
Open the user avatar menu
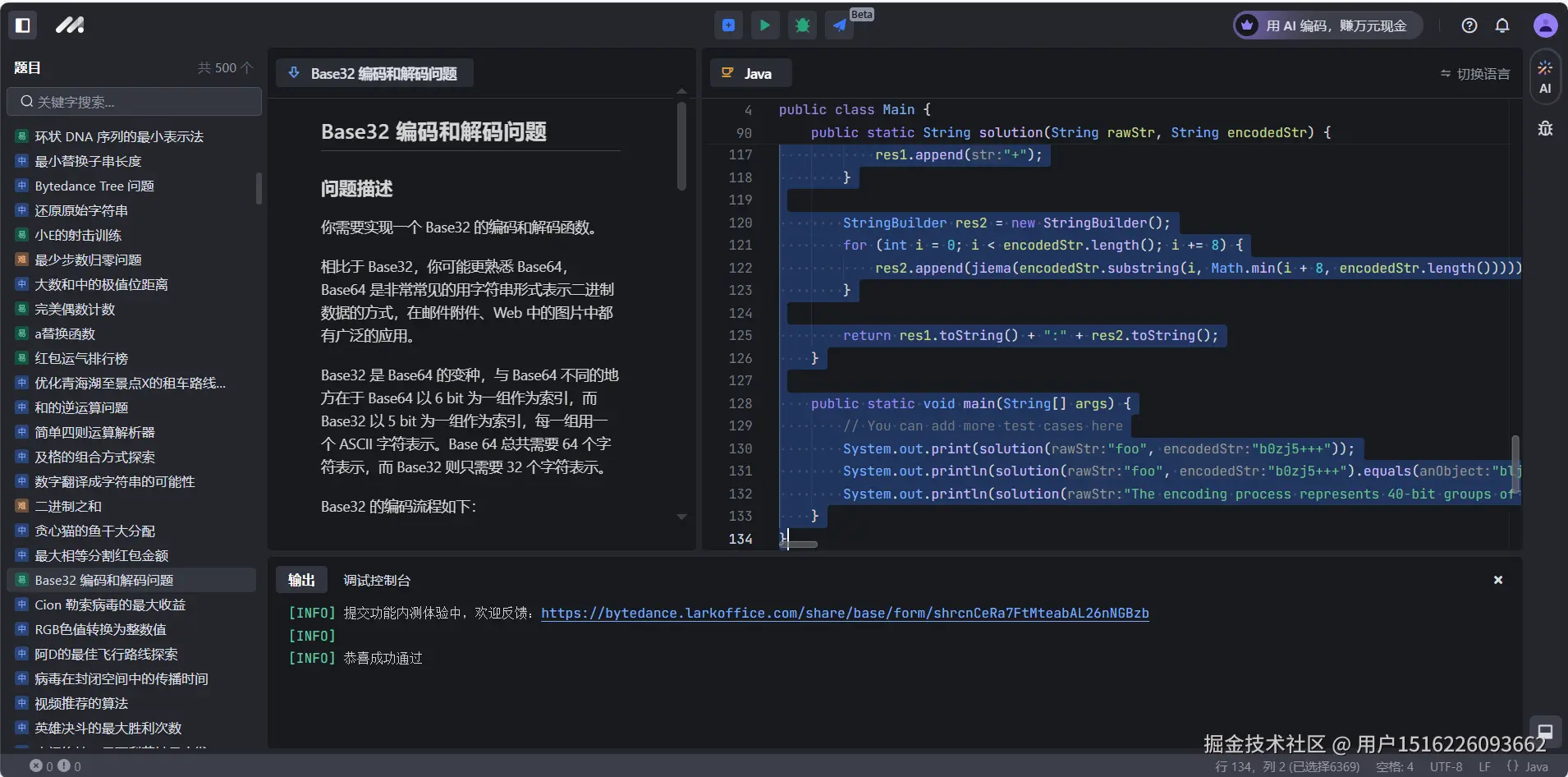point(1545,25)
